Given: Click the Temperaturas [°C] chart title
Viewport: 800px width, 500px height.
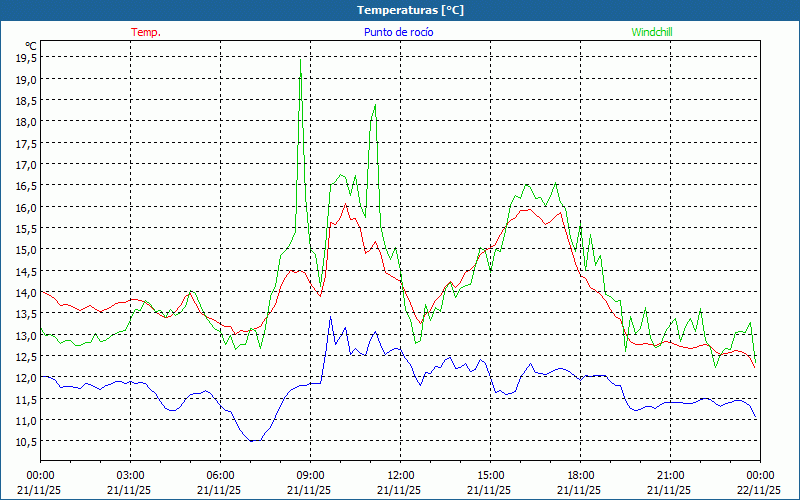Looking at the screenshot, I should (410, 10).
